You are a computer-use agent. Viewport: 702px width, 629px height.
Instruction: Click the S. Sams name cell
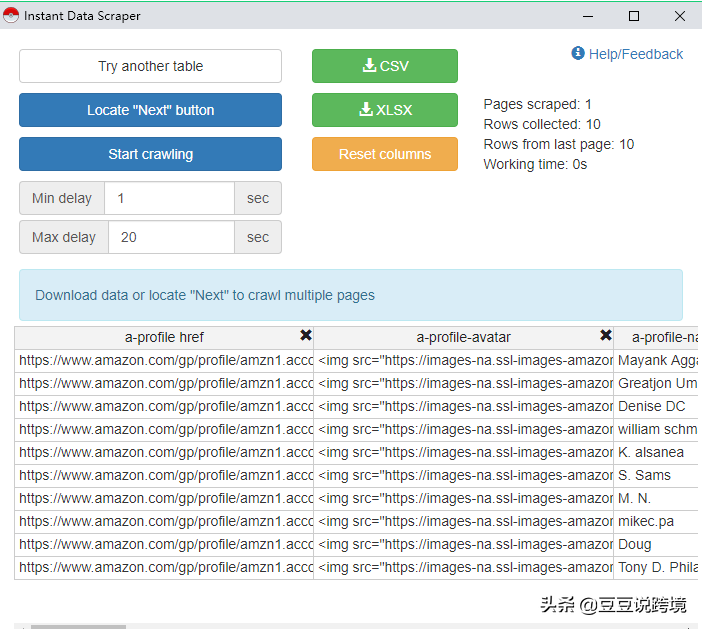655,475
